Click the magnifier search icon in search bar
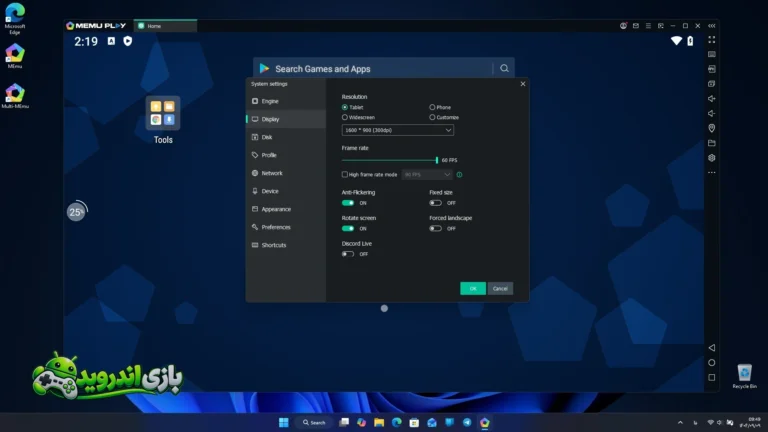The width and height of the screenshot is (768, 432). coord(504,69)
